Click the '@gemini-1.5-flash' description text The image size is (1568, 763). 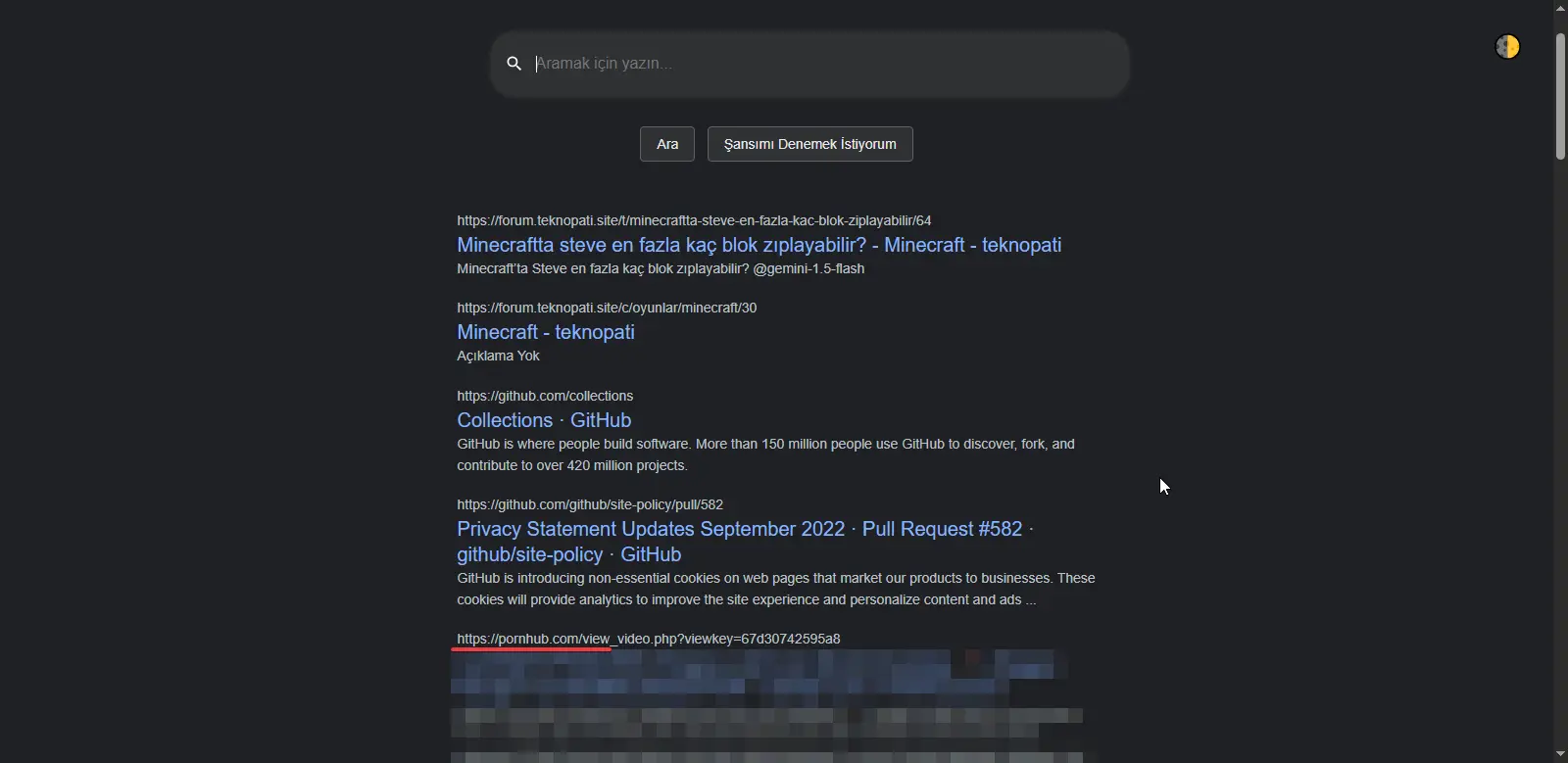tap(808, 268)
